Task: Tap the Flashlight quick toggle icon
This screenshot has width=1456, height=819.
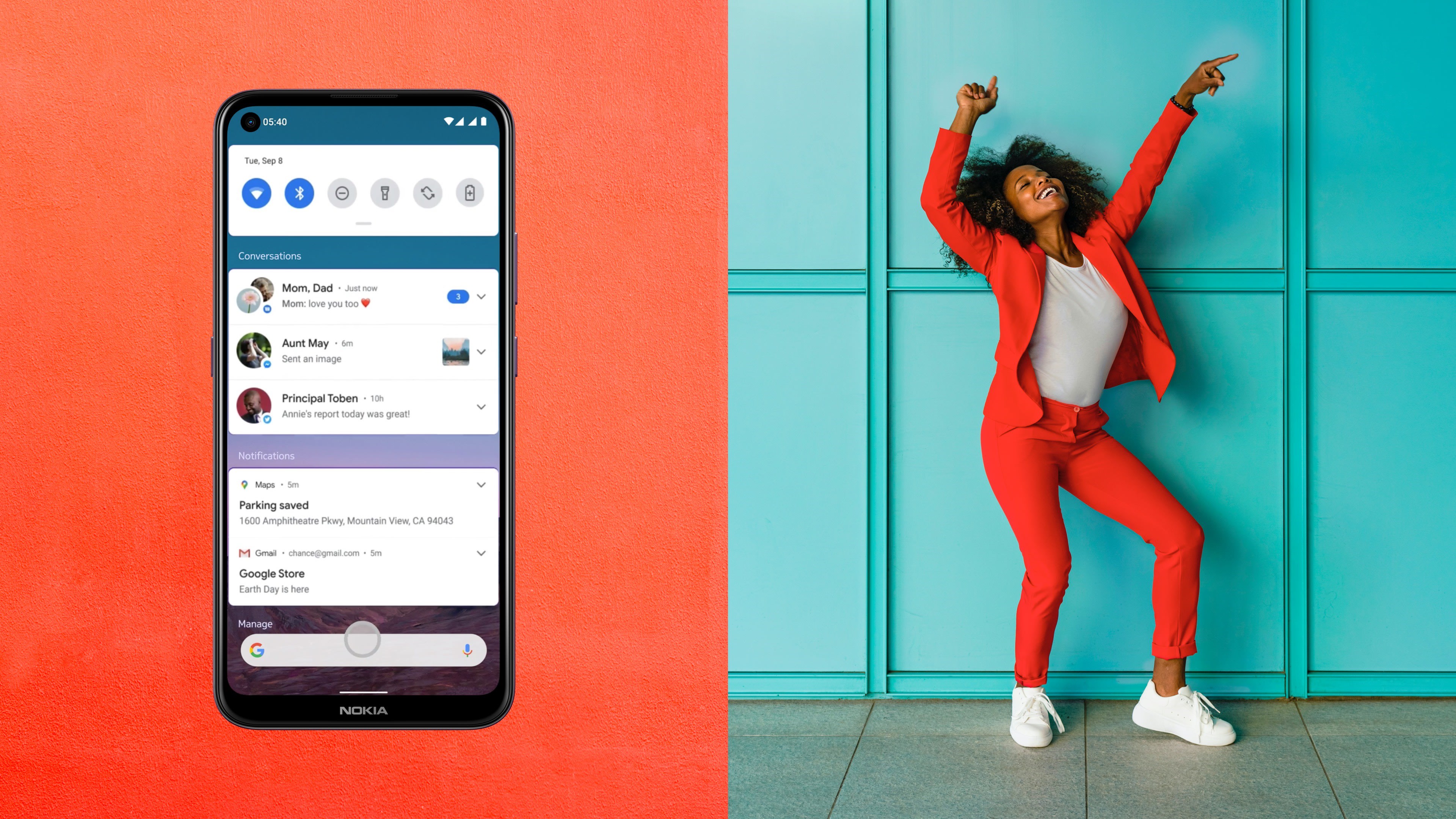Action: click(384, 193)
